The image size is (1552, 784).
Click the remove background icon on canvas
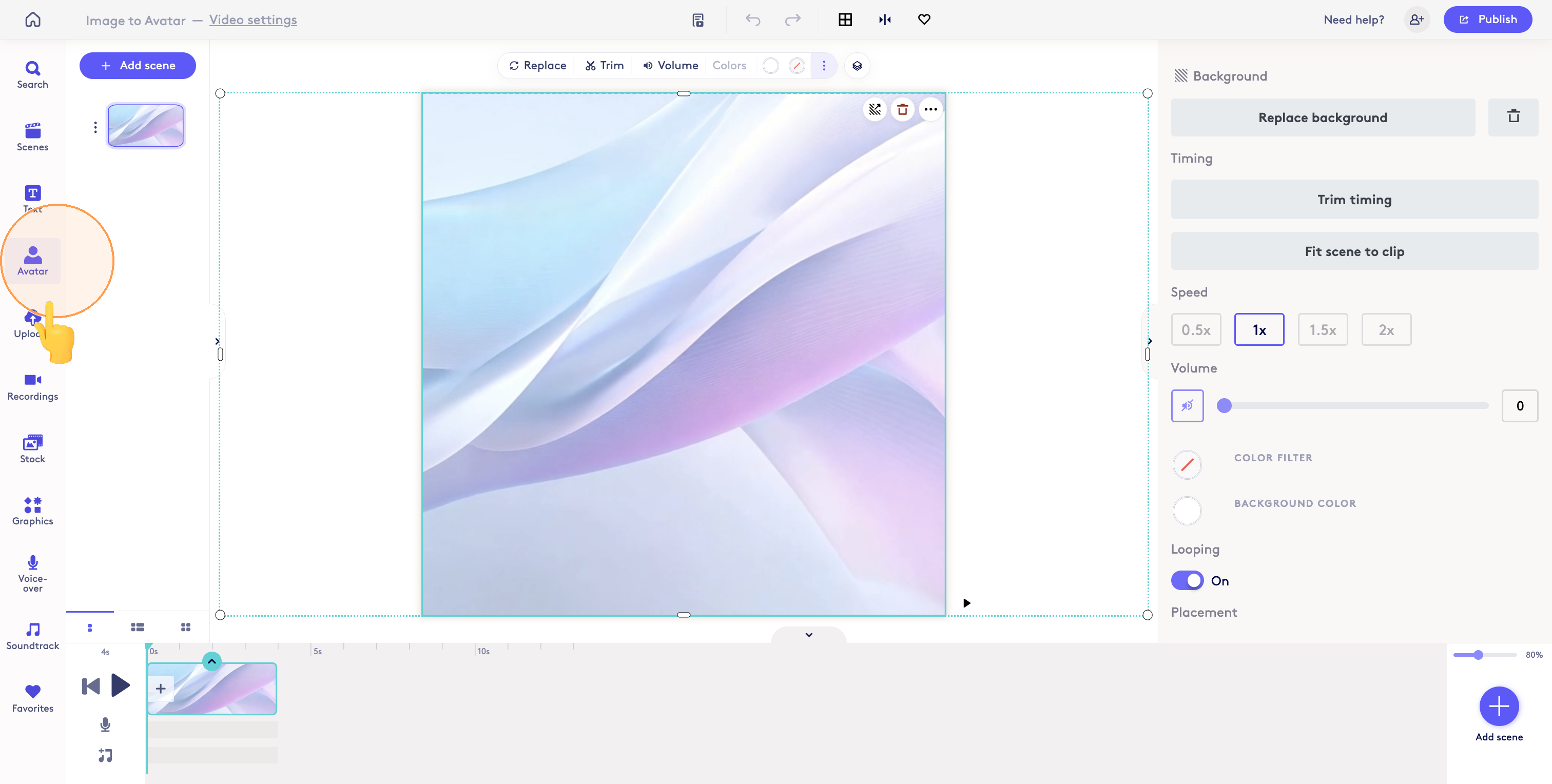point(874,110)
